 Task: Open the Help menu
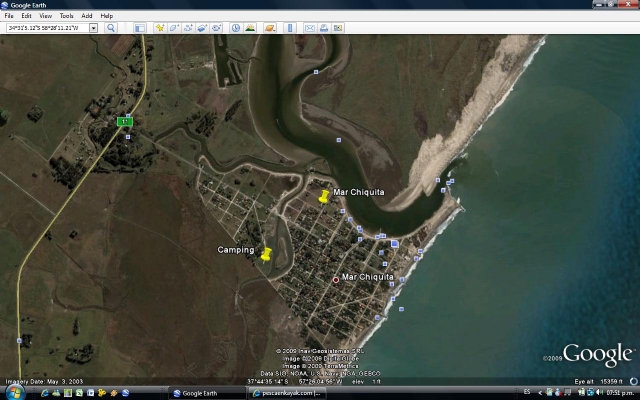107,16
